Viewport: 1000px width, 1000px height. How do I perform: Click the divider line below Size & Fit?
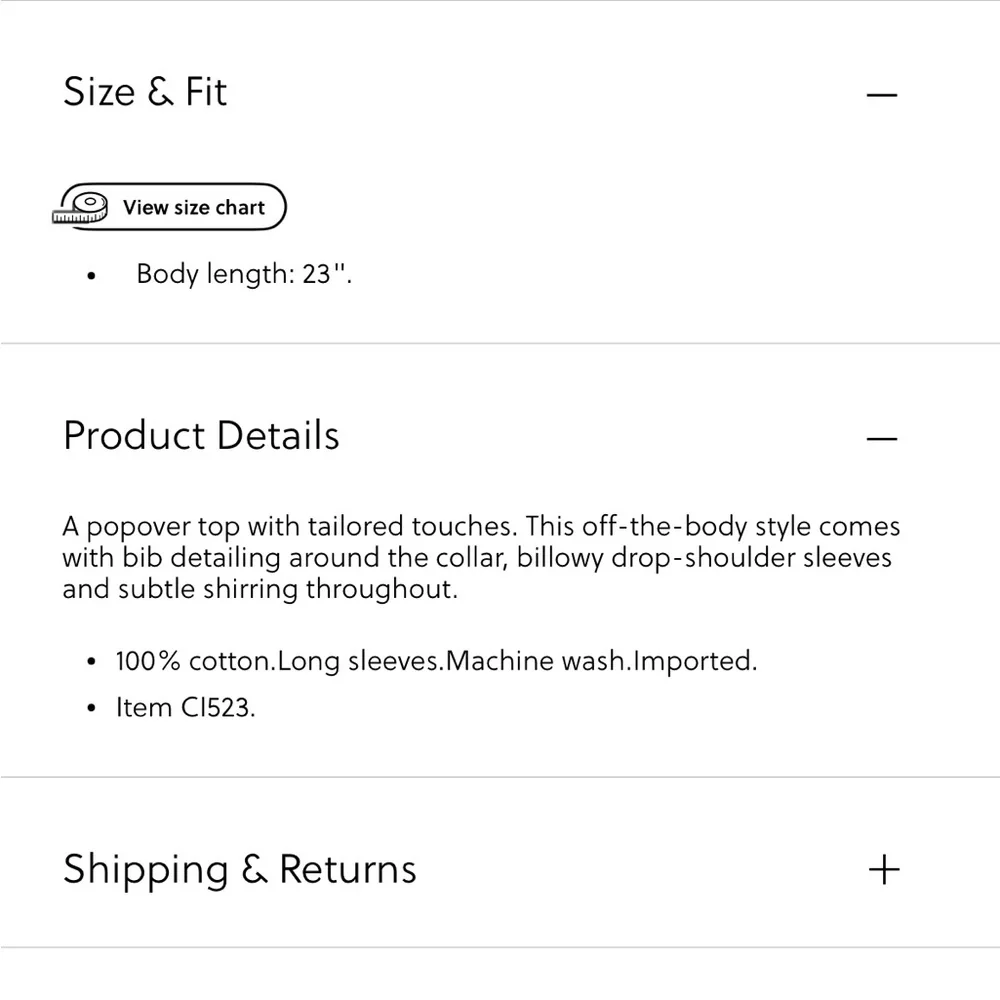click(x=500, y=343)
